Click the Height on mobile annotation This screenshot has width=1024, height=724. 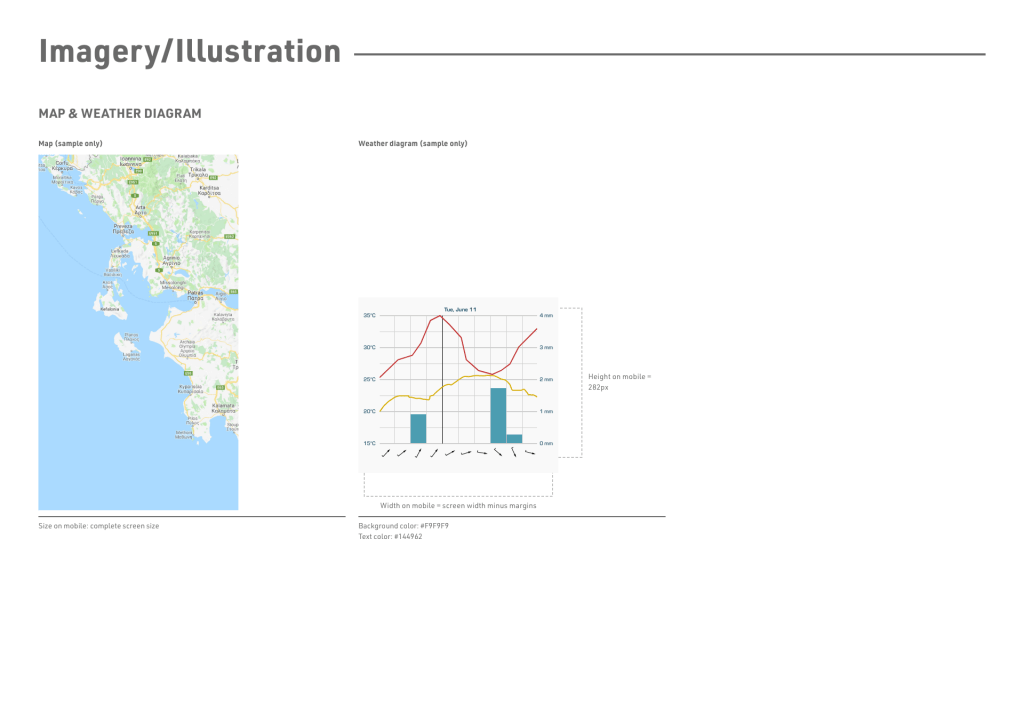pyautogui.click(x=619, y=381)
